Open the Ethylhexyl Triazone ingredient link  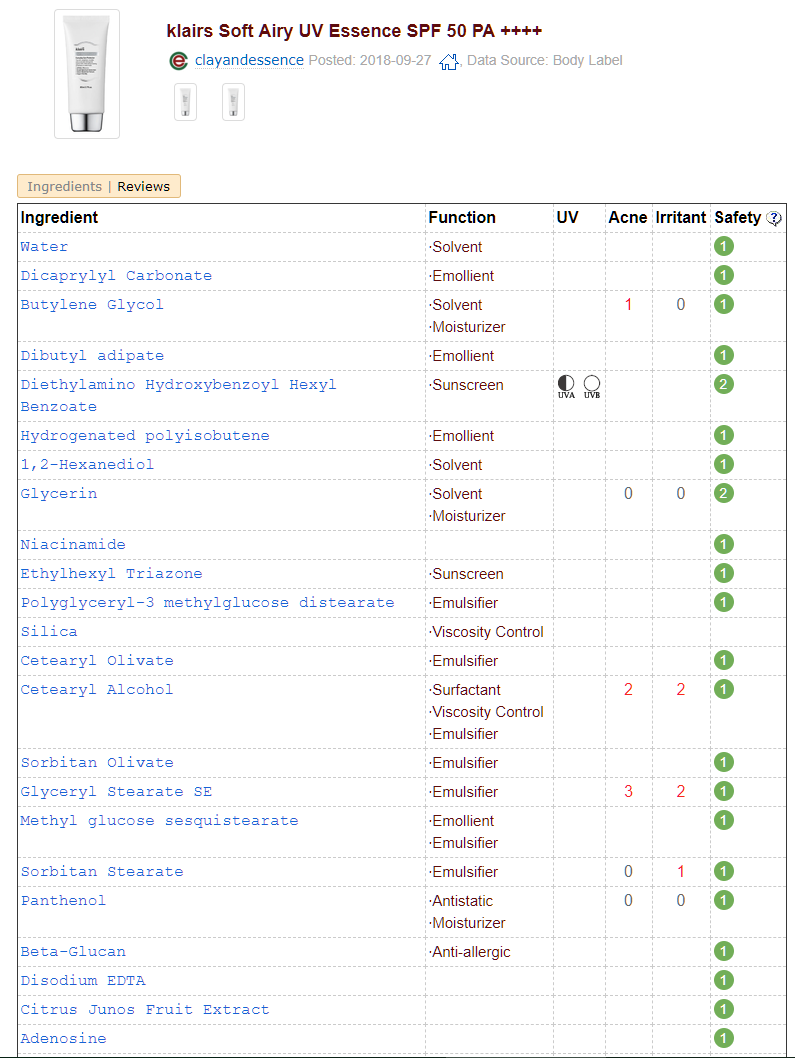[x=111, y=574]
